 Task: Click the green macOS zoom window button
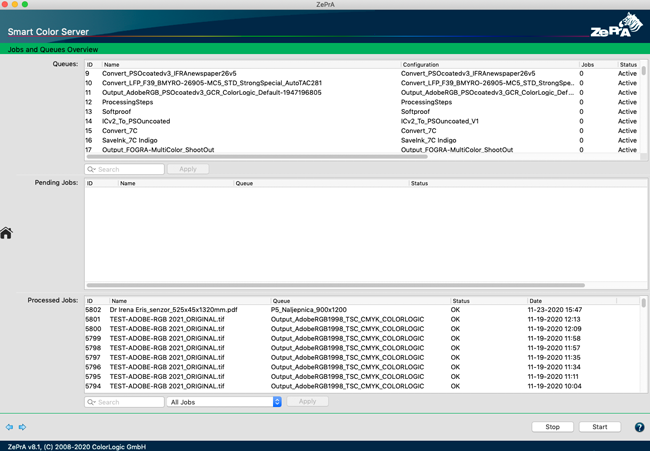[x=25, y=4]
